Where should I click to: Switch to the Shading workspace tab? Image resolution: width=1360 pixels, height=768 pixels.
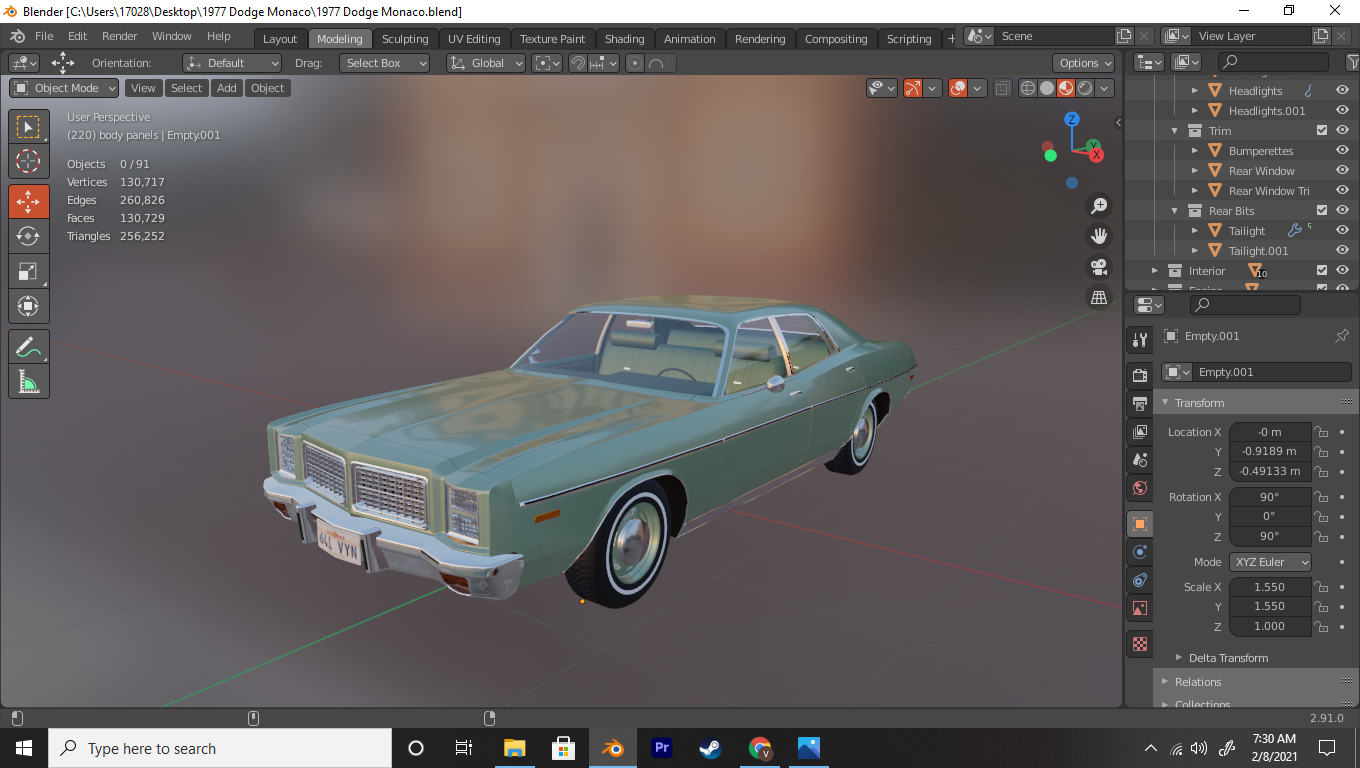(x=625, y=39)
